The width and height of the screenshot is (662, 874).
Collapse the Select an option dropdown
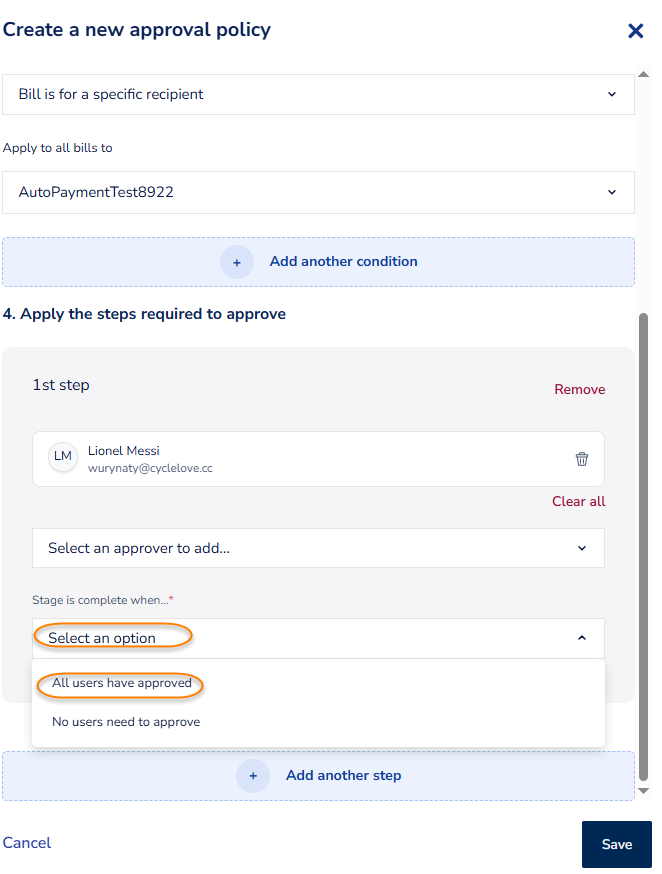pos(582,638)
